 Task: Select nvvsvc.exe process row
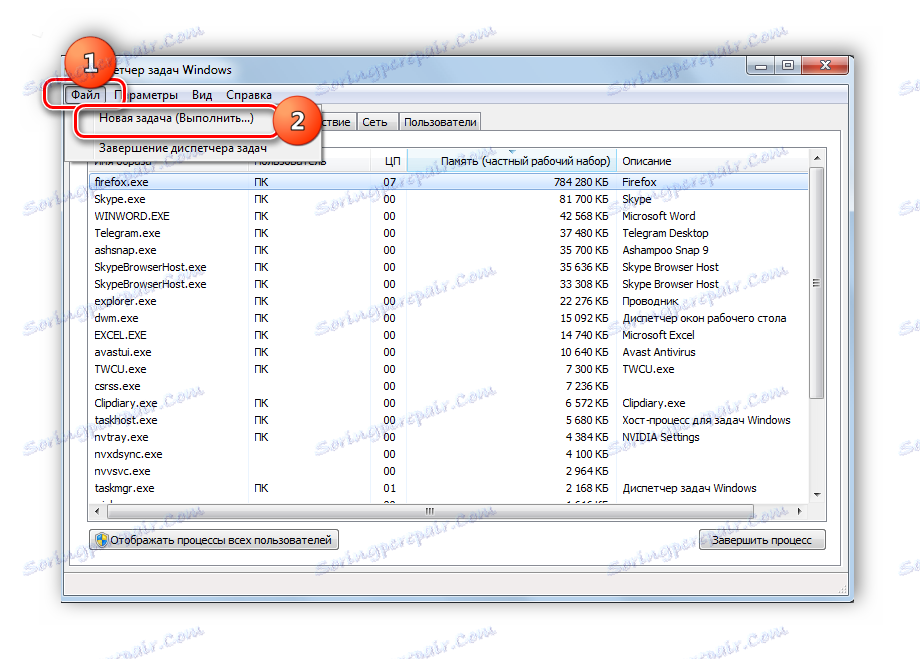click(449, 471)
